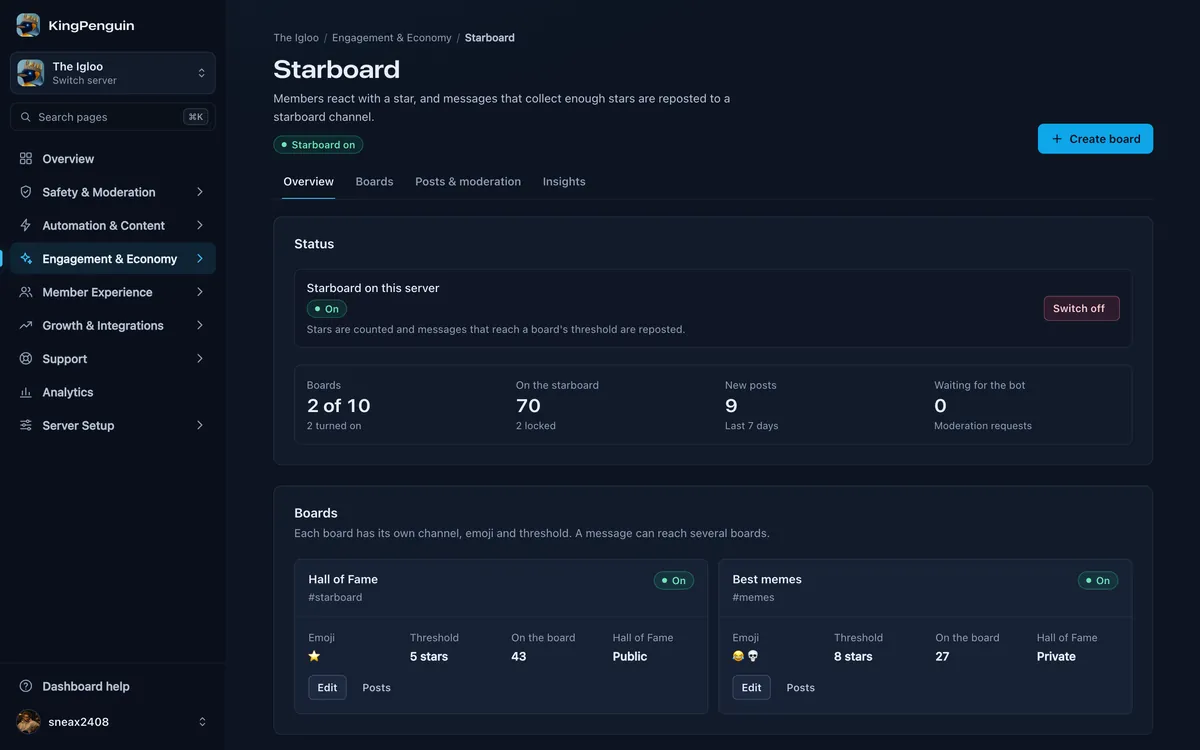Viewport: 1200px width, 750px height.
Task: Click the Analytics bar chart icon
Action: [26, 392]
